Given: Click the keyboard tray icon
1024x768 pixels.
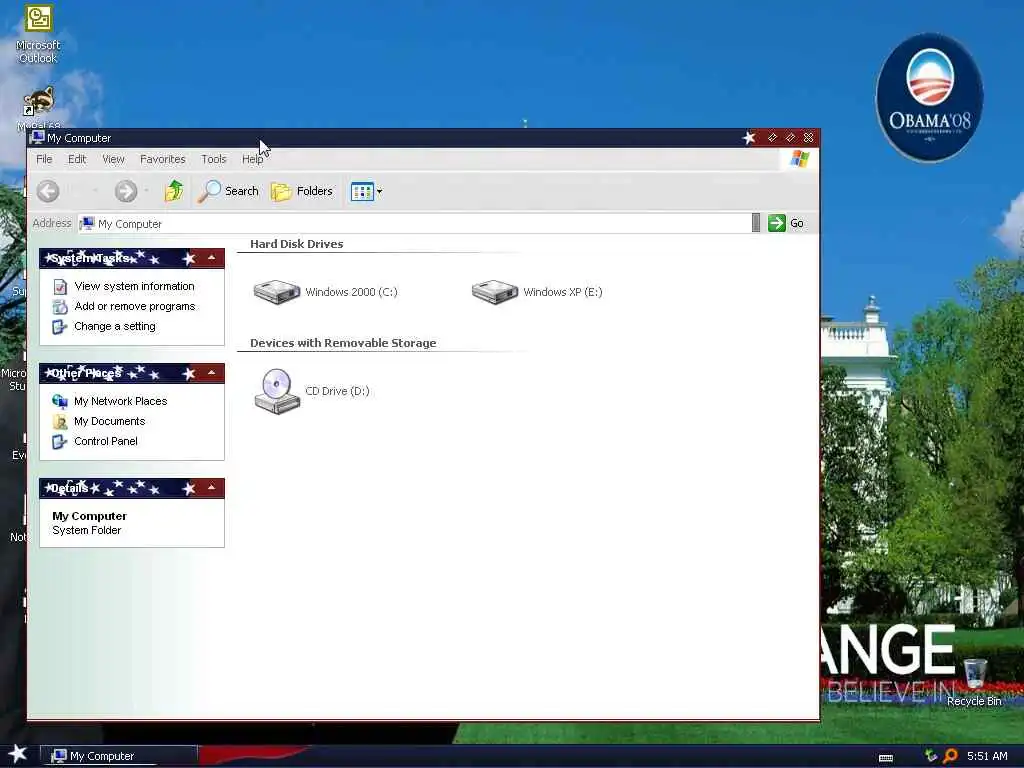Looking at the screenshot, I should point(886,758).
